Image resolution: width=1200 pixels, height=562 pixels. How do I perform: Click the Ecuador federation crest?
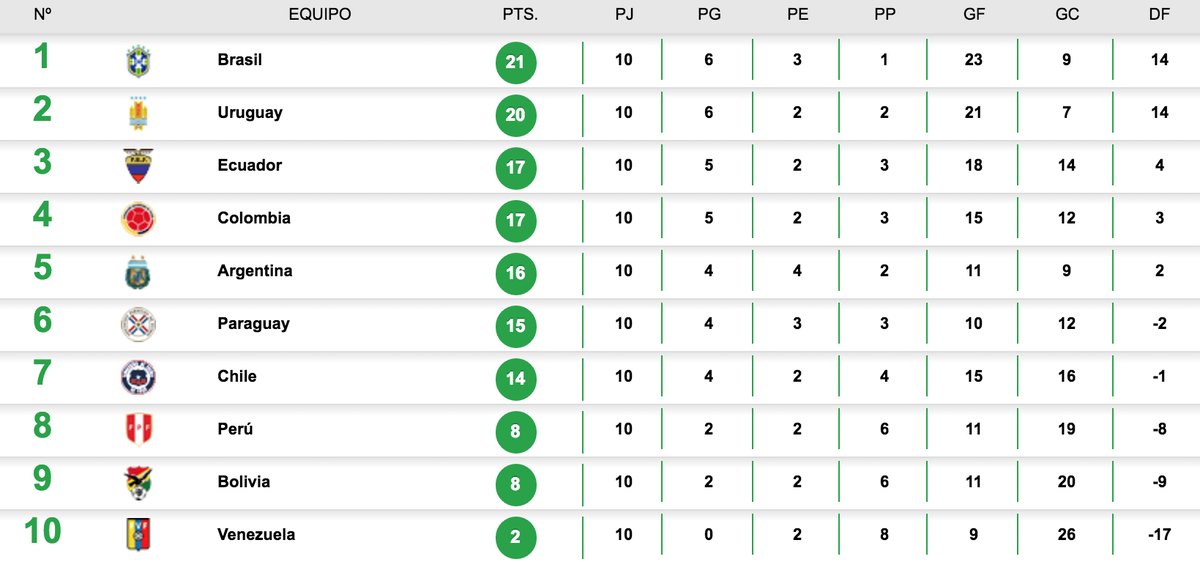coord(138,166)
